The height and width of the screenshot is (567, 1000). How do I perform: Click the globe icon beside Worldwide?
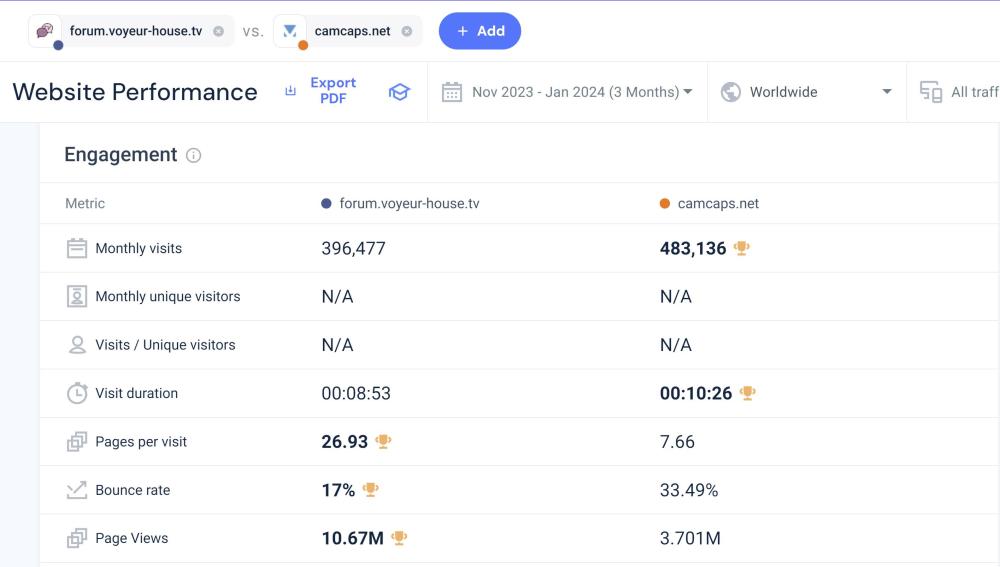click(x=731, y=92)
